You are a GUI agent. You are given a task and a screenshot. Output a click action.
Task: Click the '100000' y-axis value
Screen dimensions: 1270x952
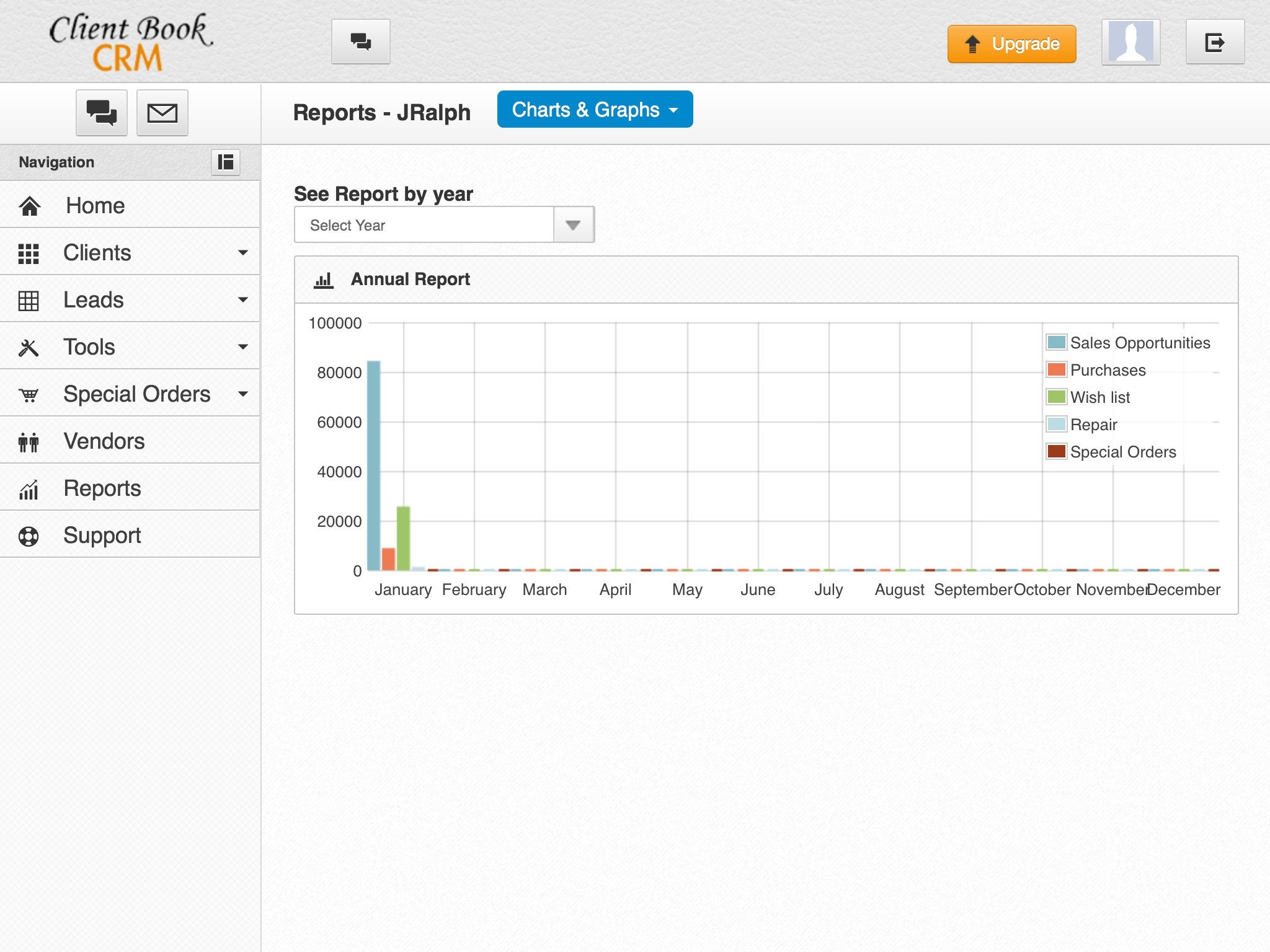pyautogui.click(x=335, y=323)
